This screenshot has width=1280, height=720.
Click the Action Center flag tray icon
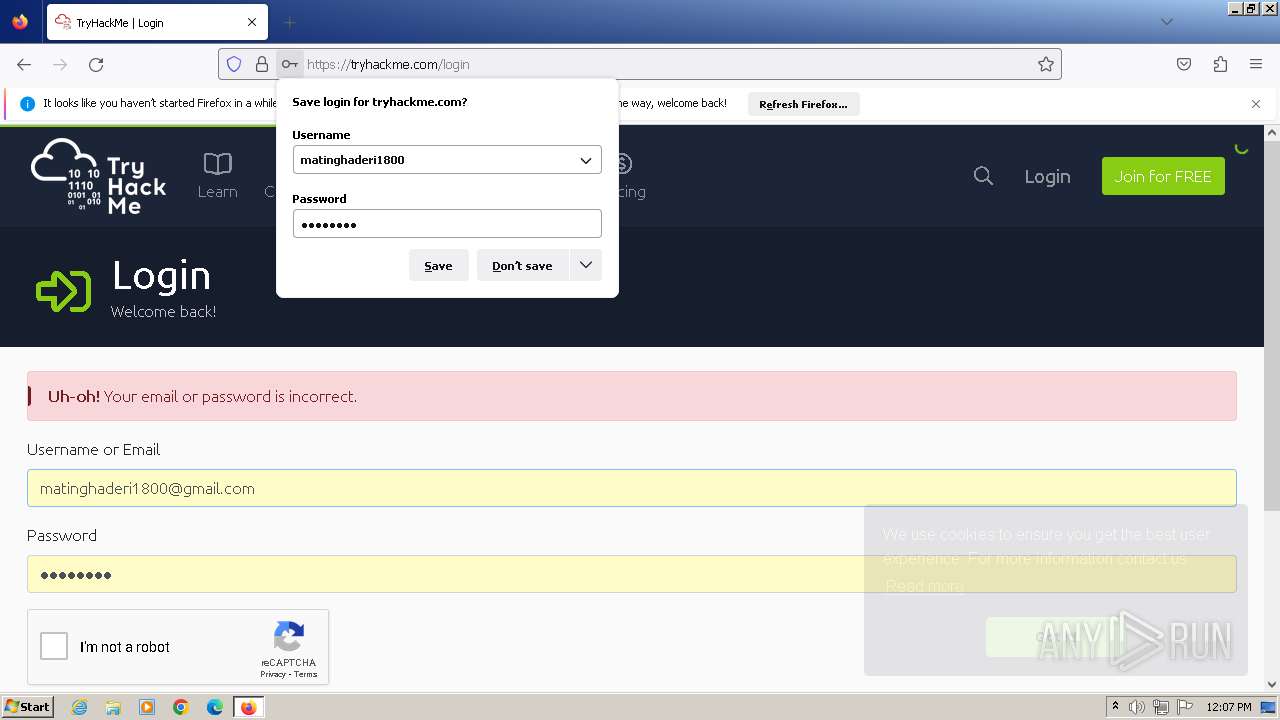(1184, 707)
